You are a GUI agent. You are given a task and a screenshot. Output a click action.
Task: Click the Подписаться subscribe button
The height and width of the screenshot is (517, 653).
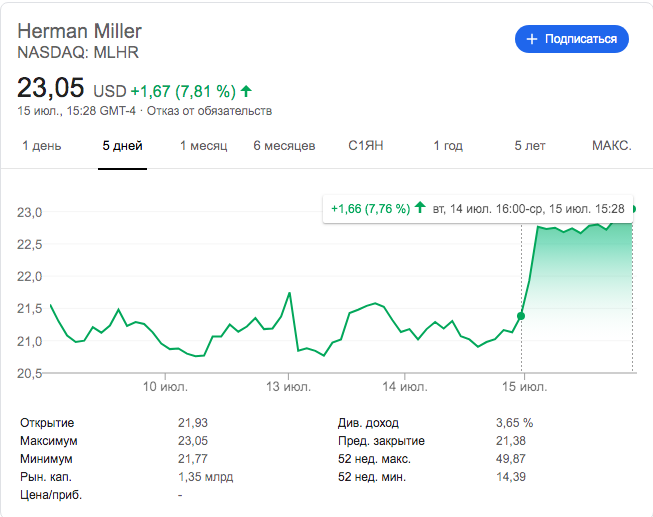[572, 39]
